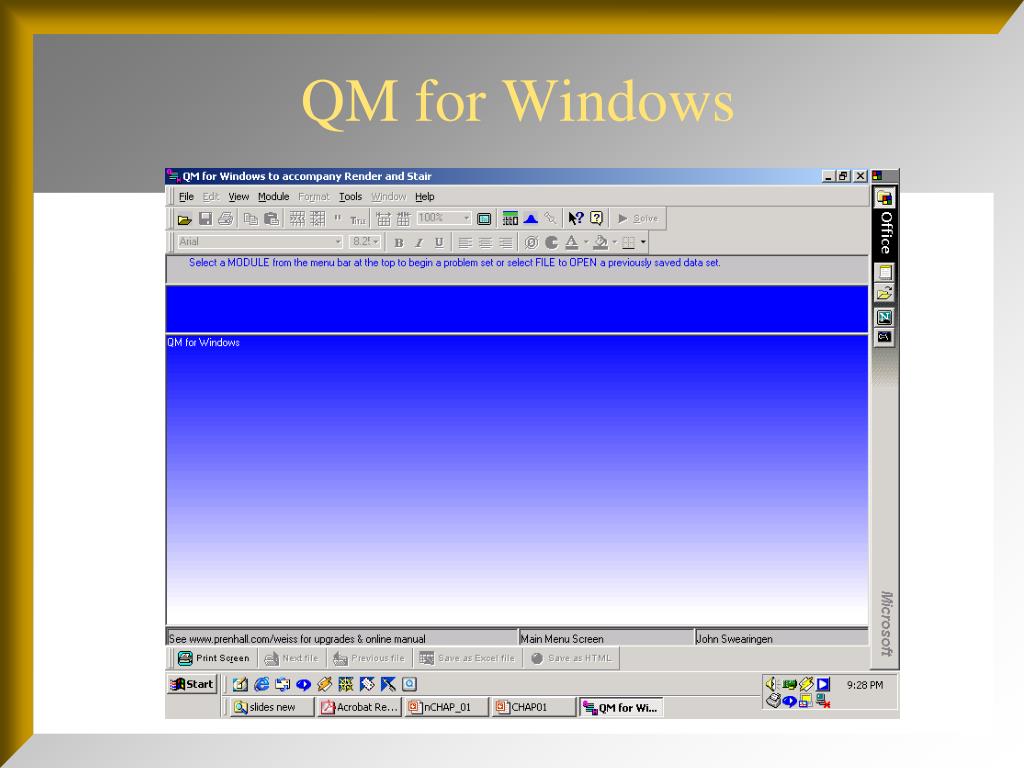Screen dimensions: 1024x768
Task: Click the Solve button
Action: pos(638,218)
